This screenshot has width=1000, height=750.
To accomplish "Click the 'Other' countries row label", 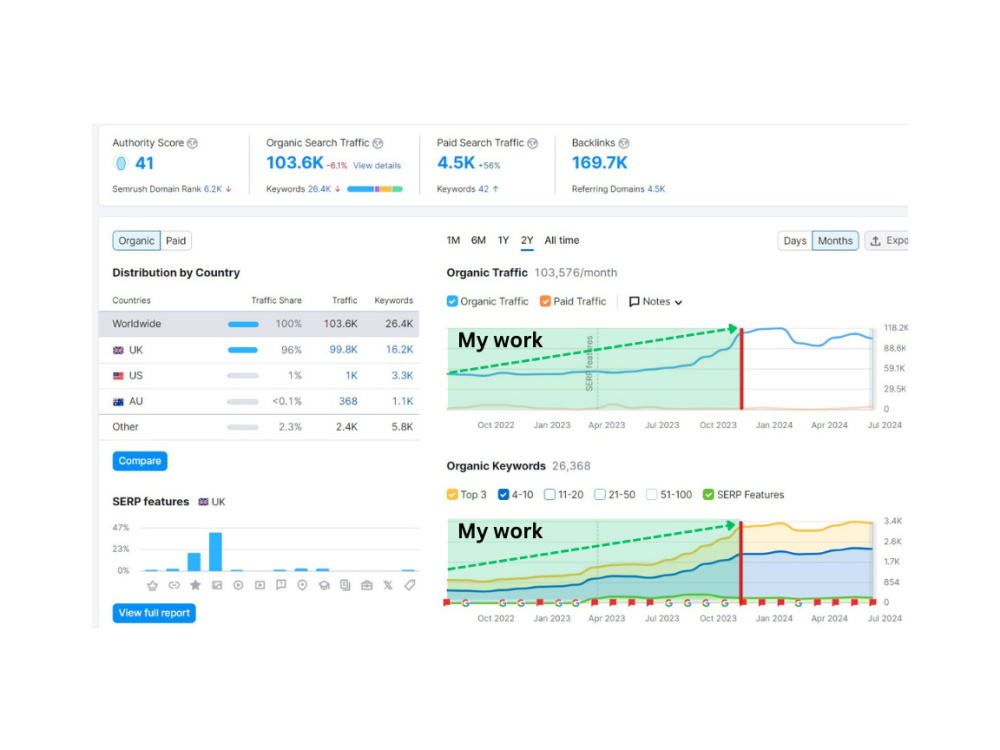I will tap(126, 427).
